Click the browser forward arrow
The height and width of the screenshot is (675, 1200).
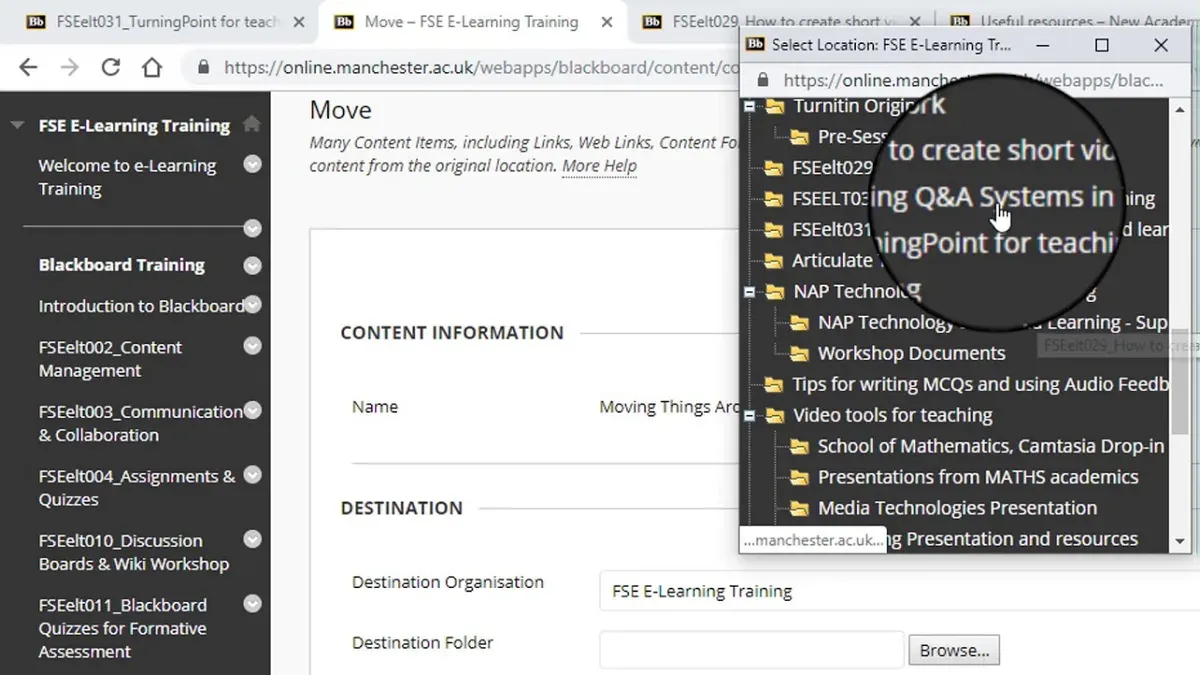(69, 68)
